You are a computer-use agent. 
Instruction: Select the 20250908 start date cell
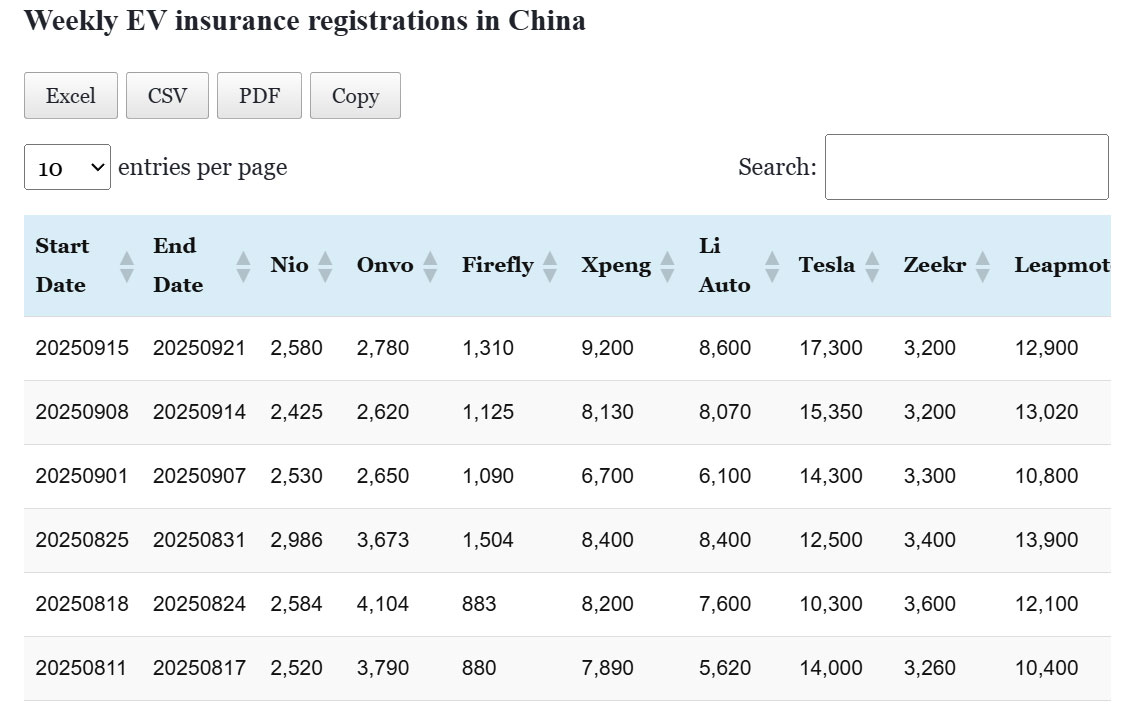point(82,412)
